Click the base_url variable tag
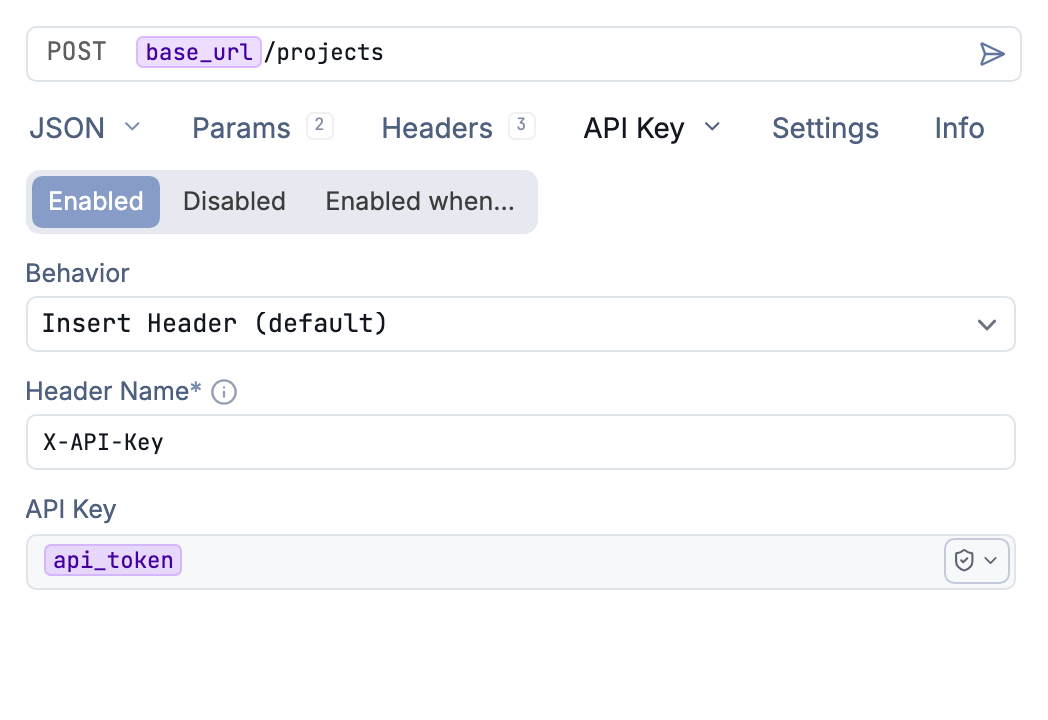 (199, 52)
